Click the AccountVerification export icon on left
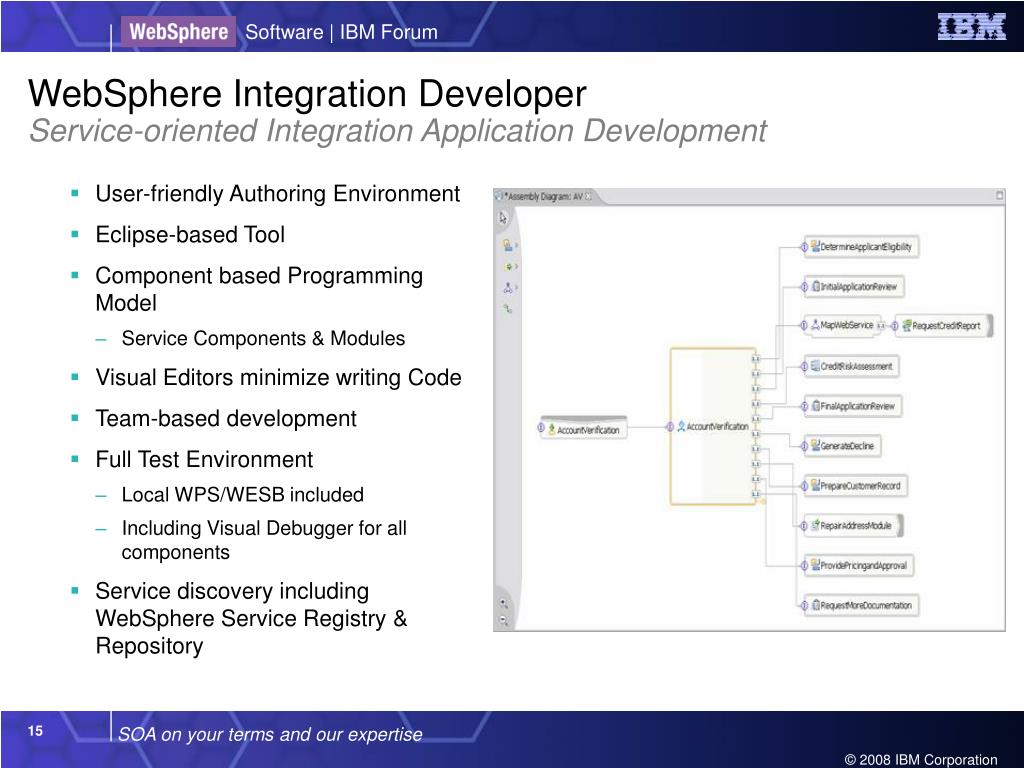The image size is (1024, 768). (x=552, y=430)
